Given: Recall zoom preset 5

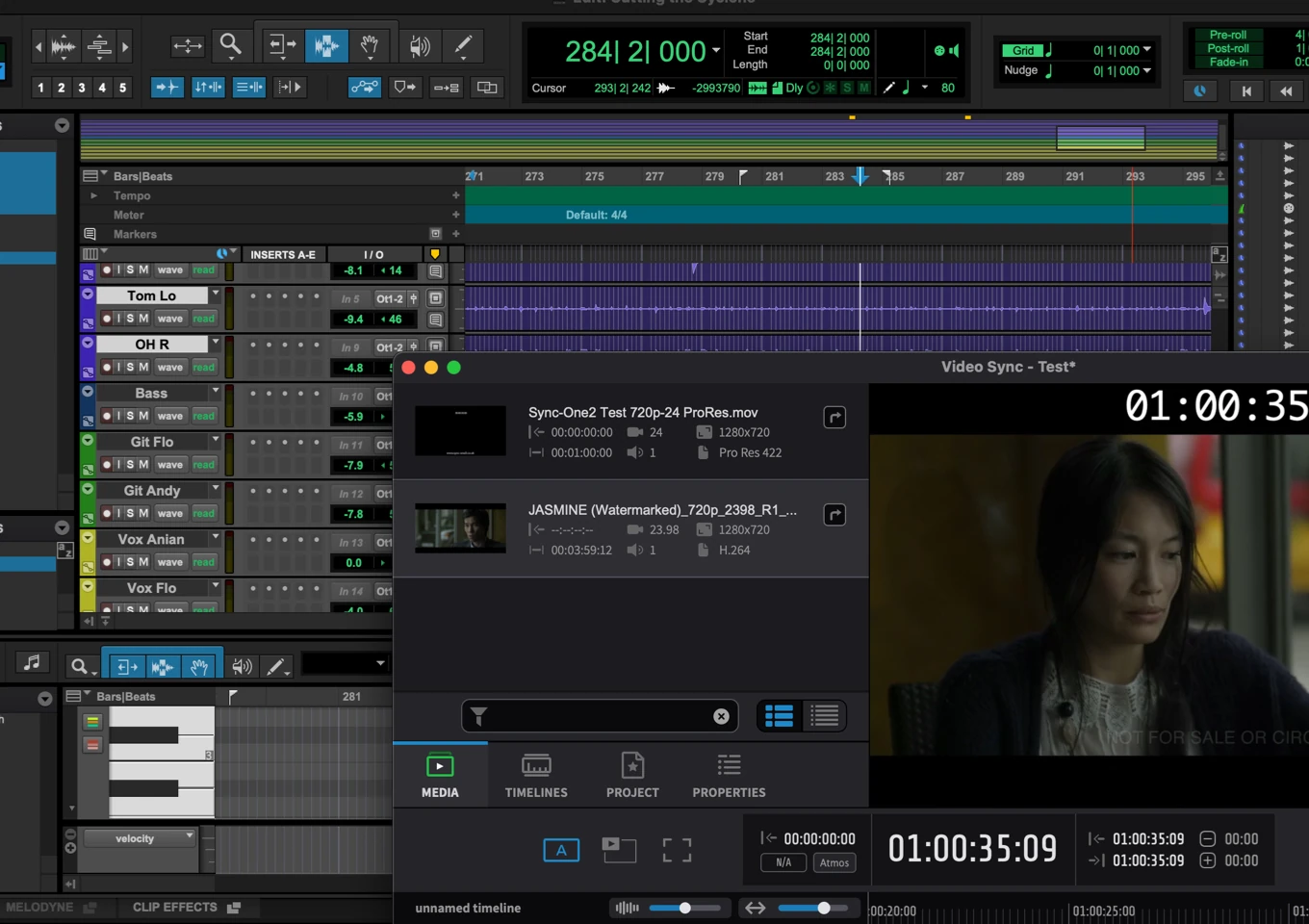Looking at the screenshot, I should click(122, 88).
